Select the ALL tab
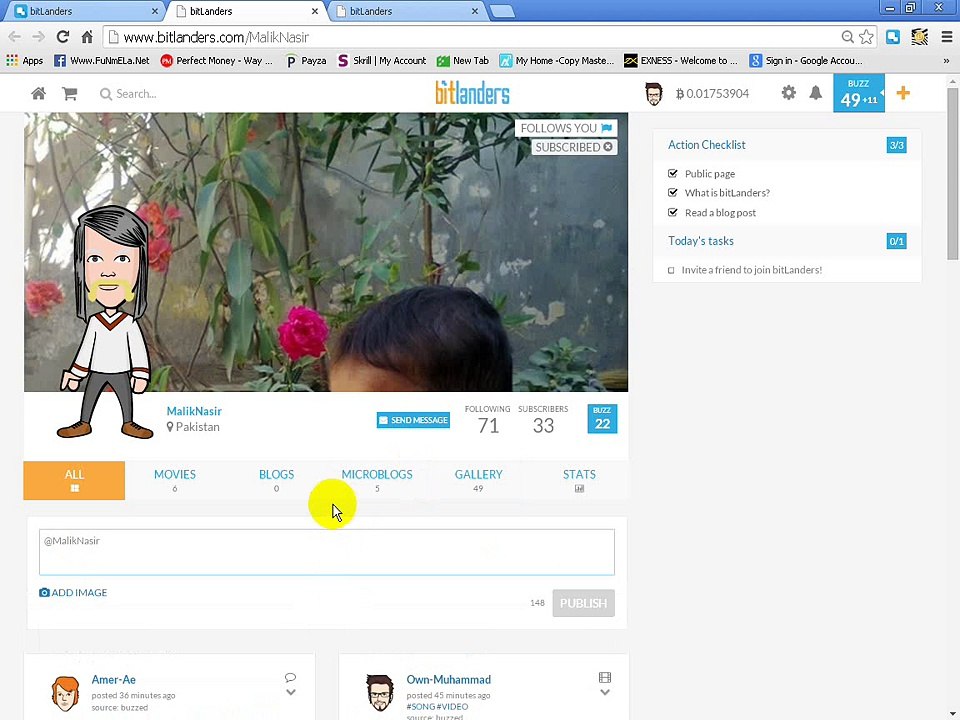Screen dimensions: 960x720 point(74,481)
